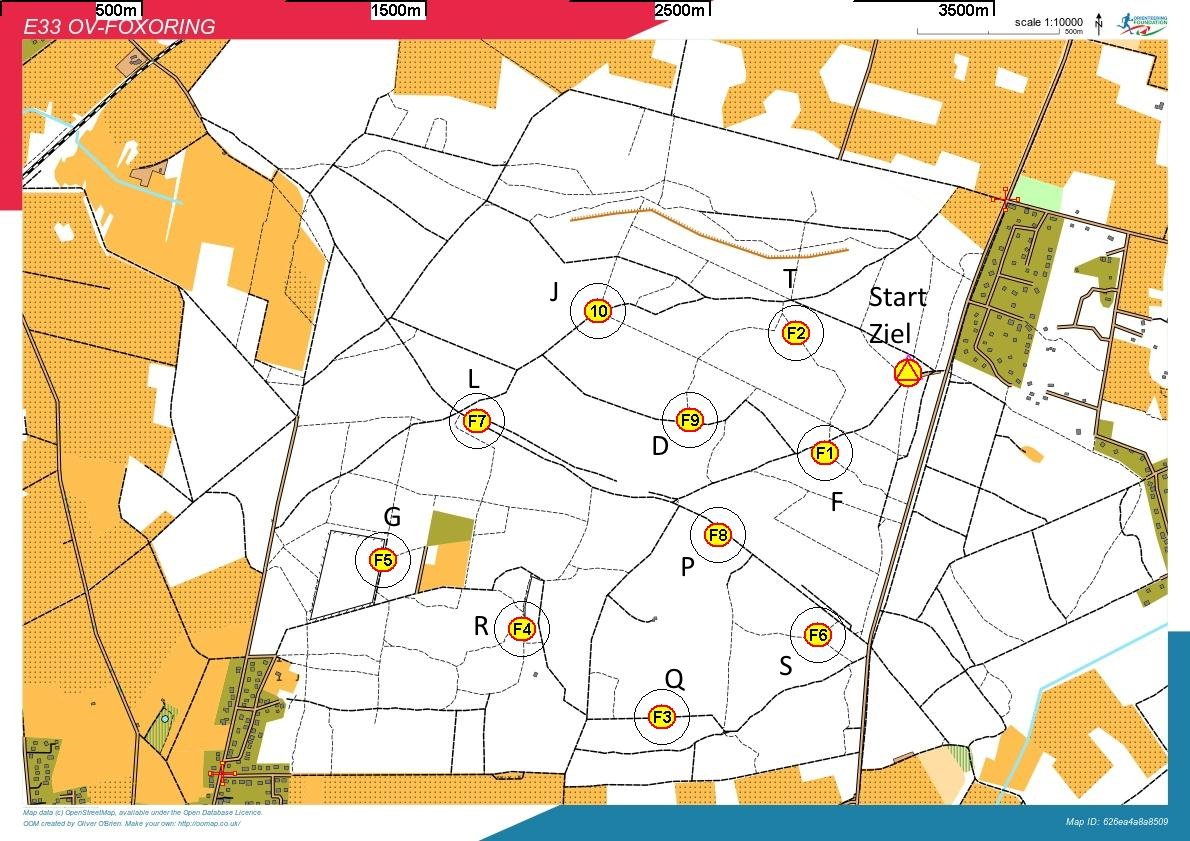Select the F2 control circle
The height and width of the screenshot is (841, 1190).
point(796,333)
